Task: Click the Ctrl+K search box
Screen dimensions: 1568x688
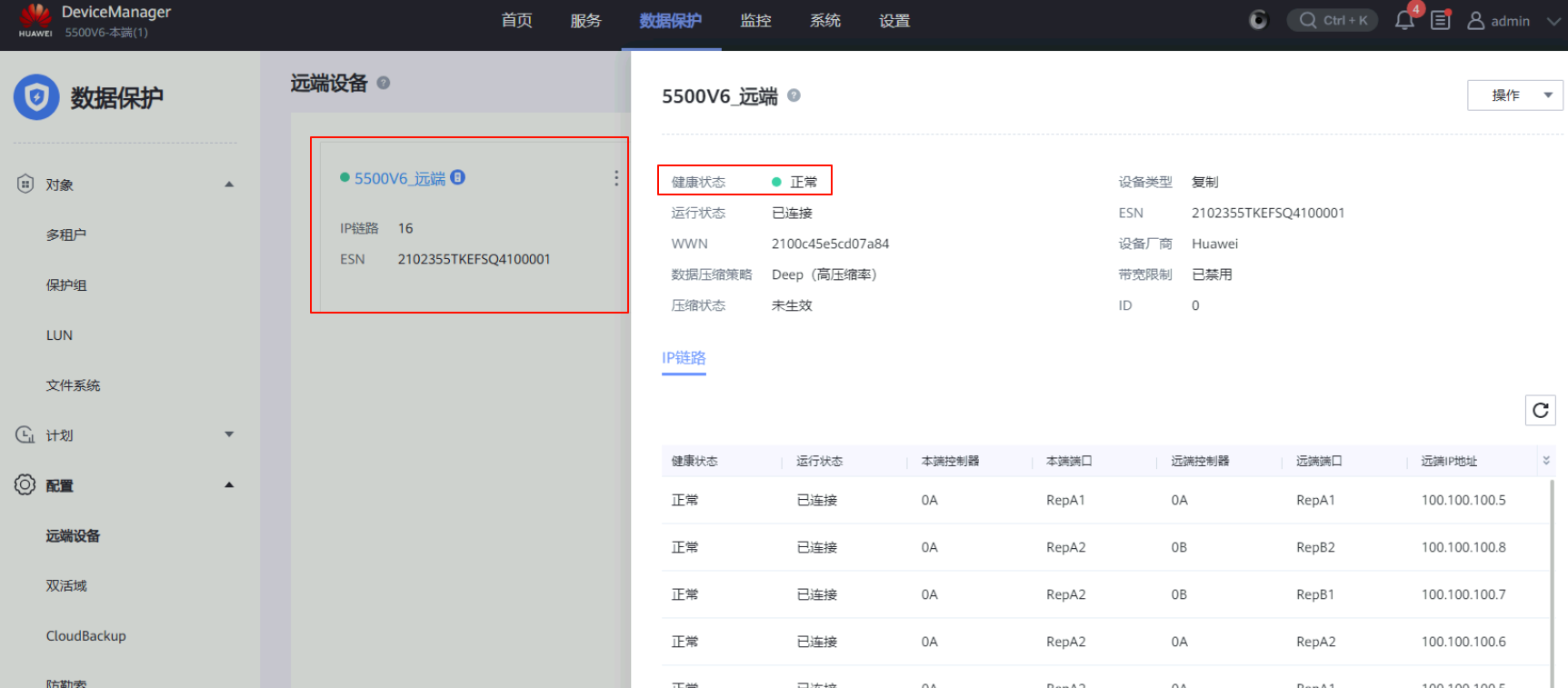Action: 1333,20
